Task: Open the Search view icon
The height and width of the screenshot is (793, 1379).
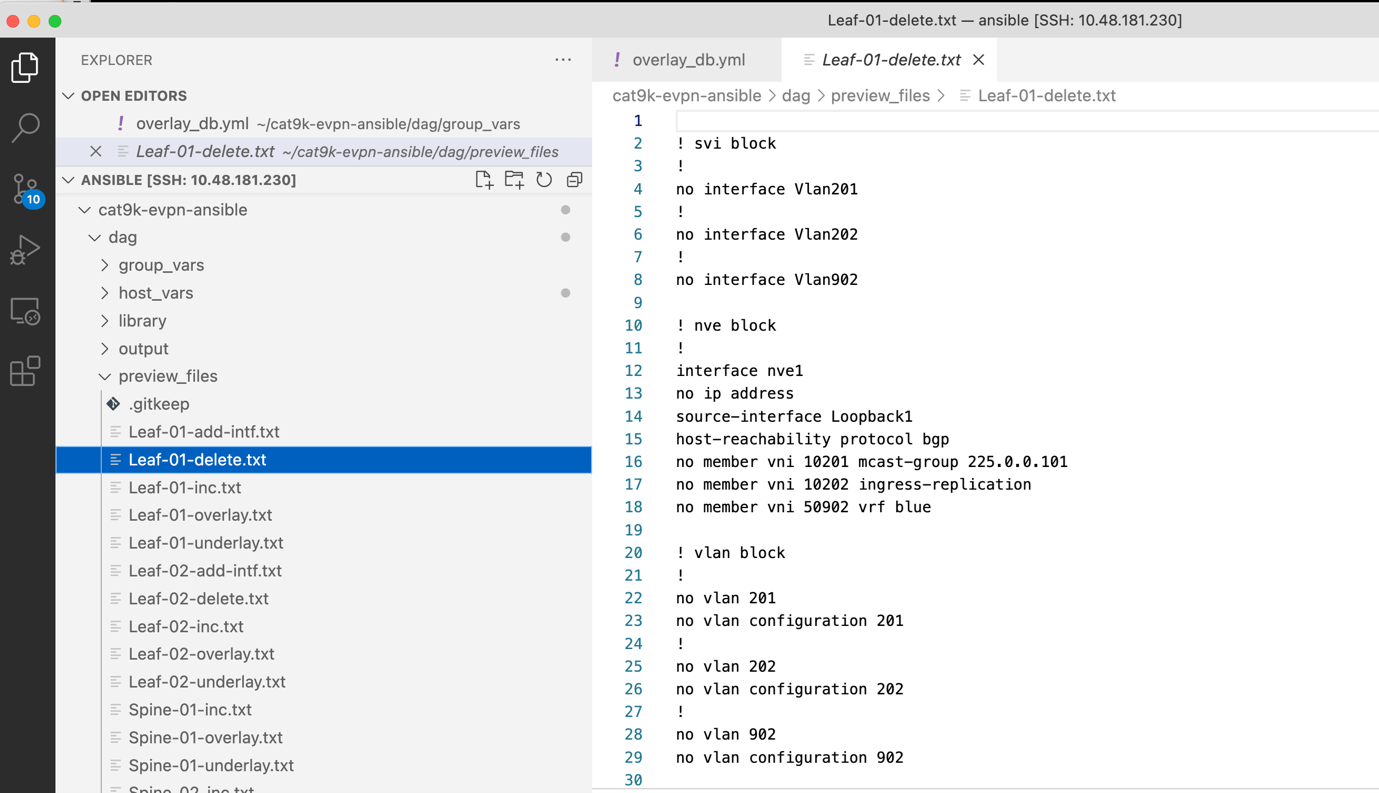Action: 25,127
